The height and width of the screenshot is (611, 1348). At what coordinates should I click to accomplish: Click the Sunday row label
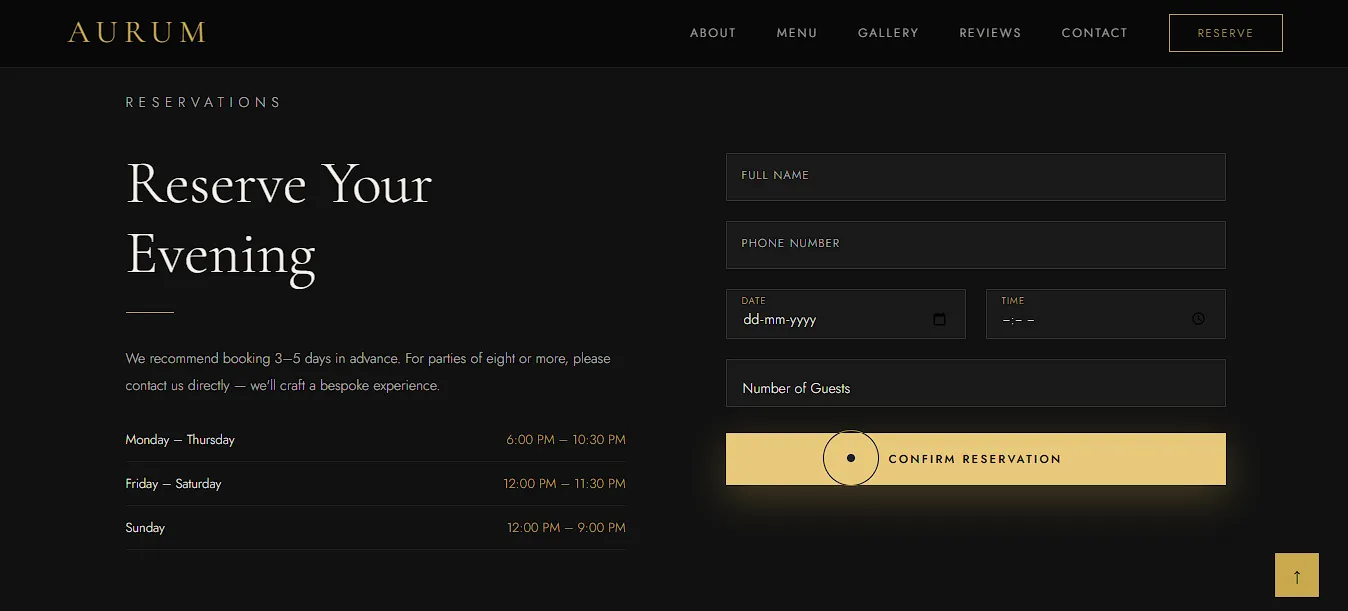click(x=145, y=527)
